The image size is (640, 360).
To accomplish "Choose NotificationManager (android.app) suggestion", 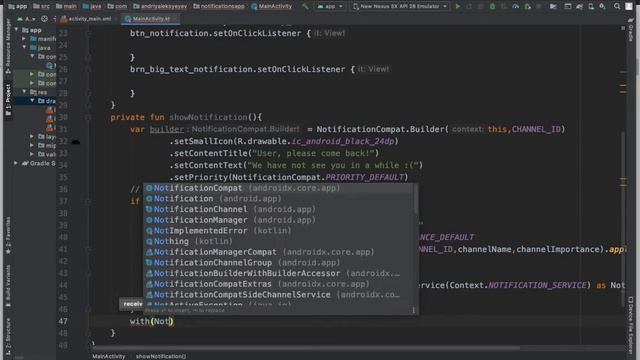I will [x=278, y=220].
